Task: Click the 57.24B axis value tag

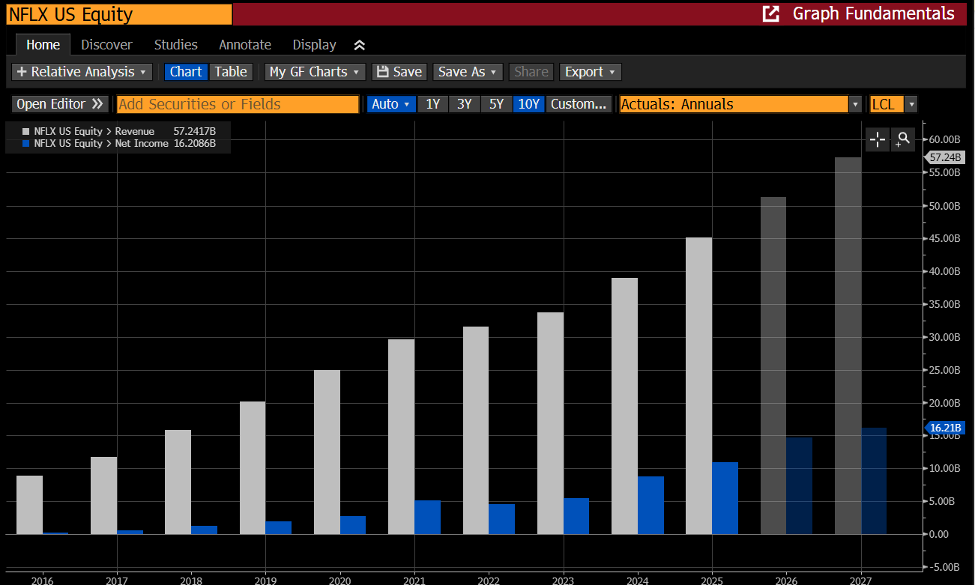Action: tap(945, 158)
